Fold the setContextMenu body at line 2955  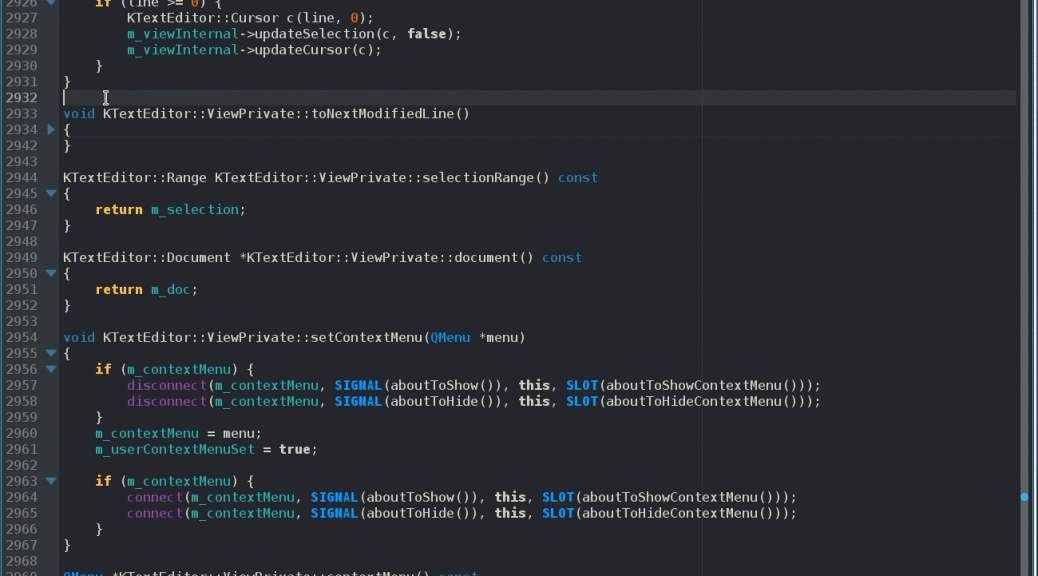click(x=51, y=354)
